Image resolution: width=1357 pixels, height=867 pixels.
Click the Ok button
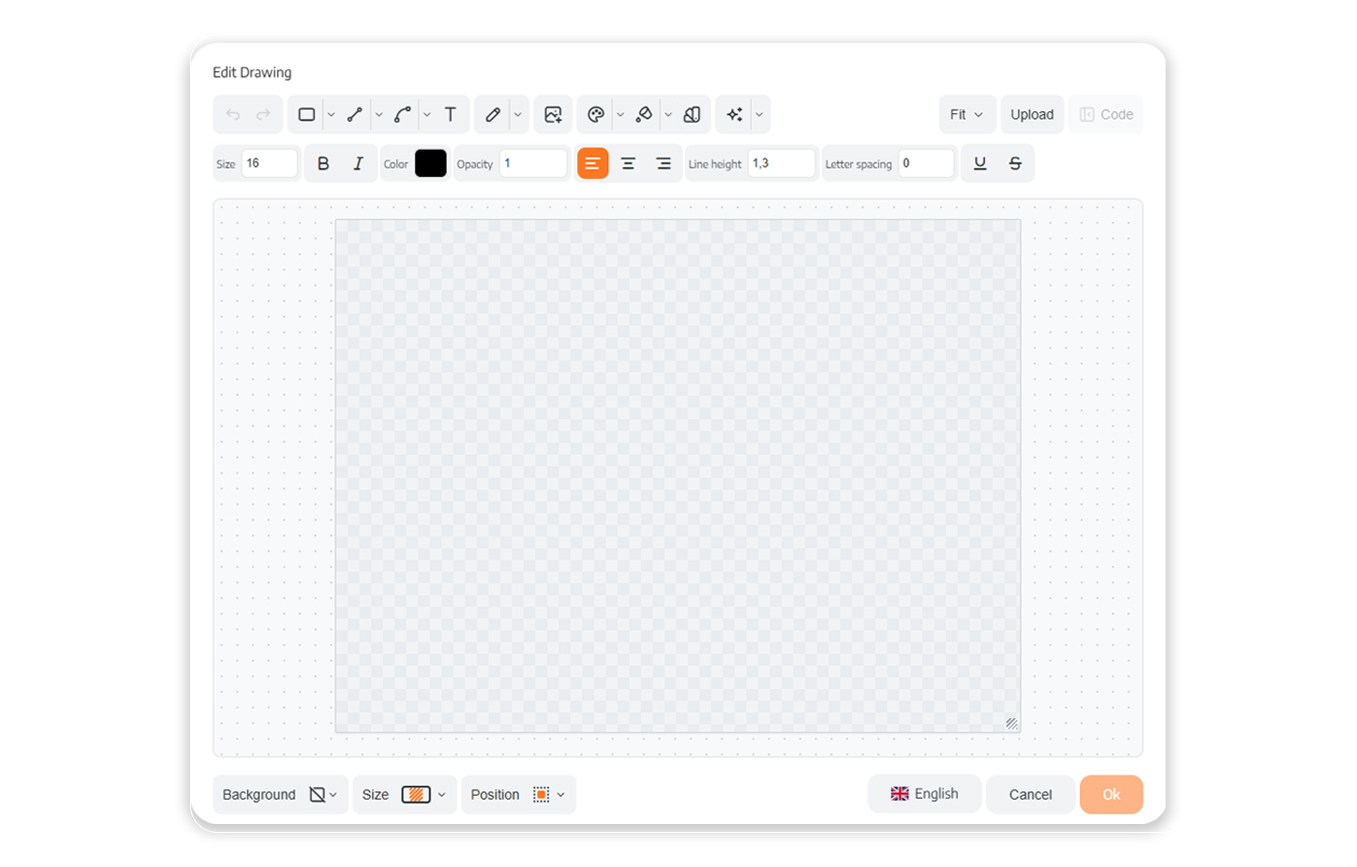(1111, 795)
